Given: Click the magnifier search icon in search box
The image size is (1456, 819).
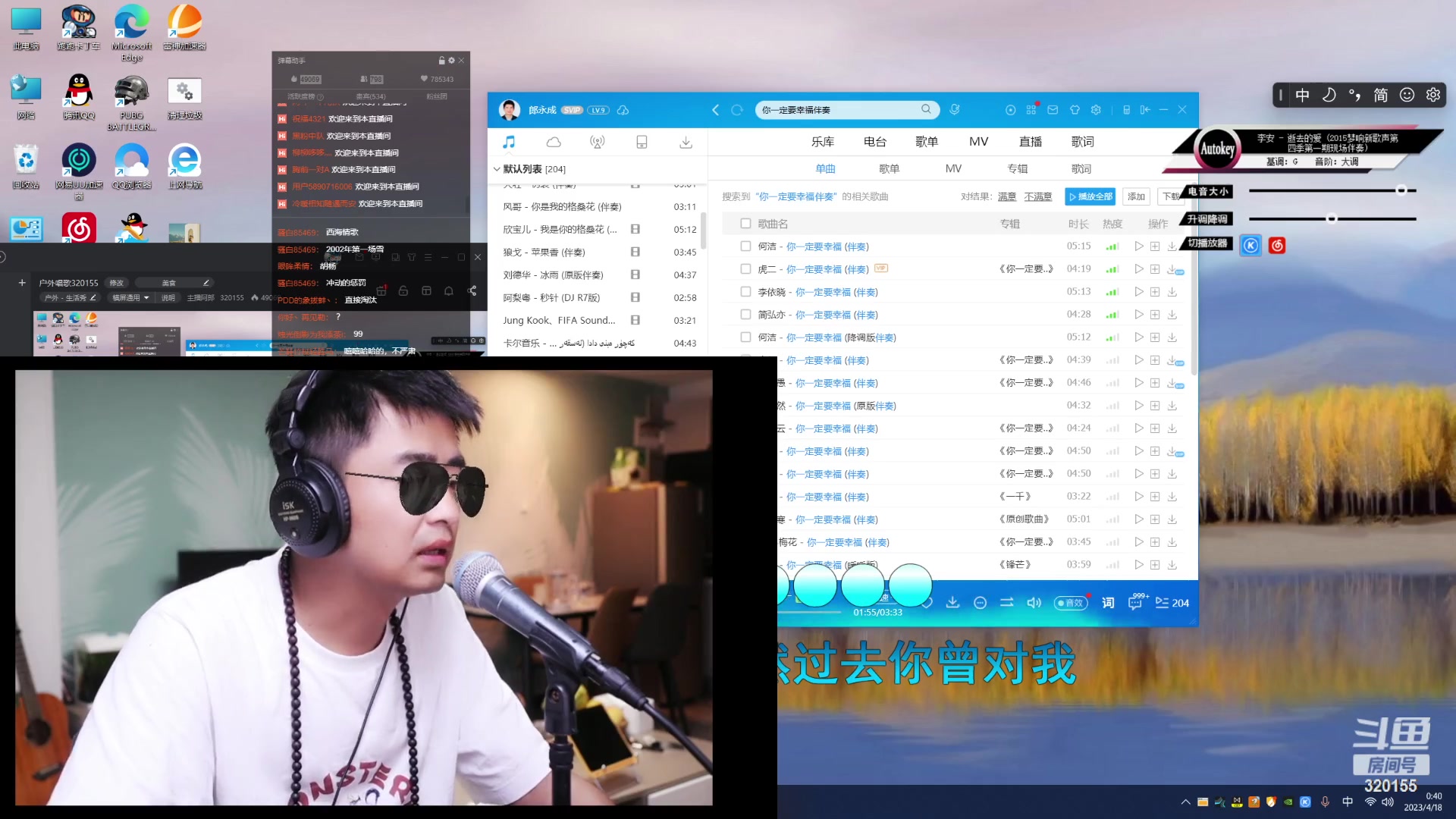Looking at the screenshot, I should pyautogui.click(x=926, y=109).
